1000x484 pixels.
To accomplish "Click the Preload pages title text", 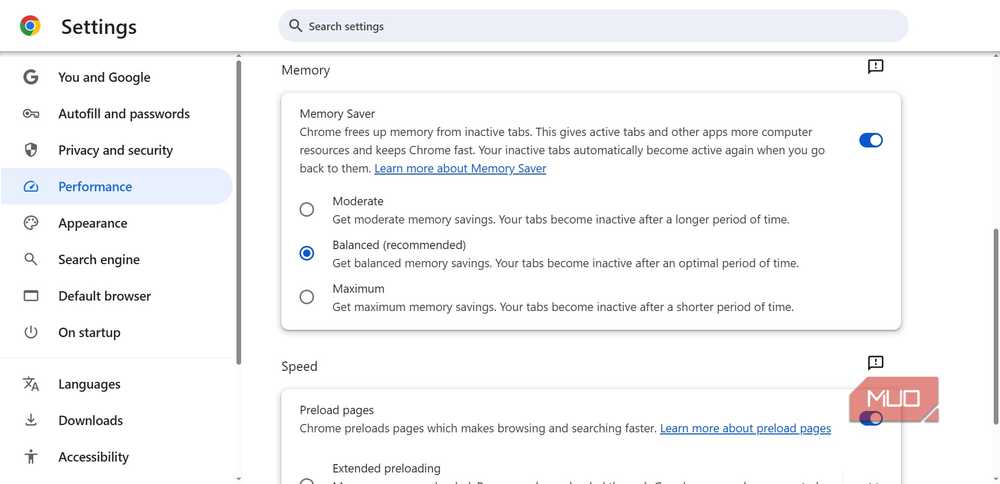I will pos(337,410).
